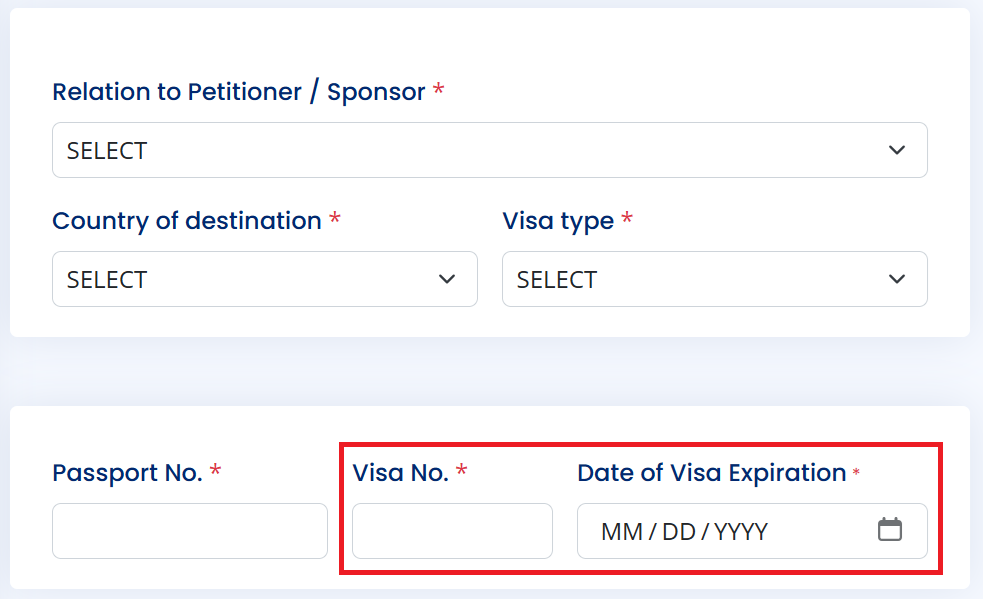Focus the Passport No. text field

pyautogui.click(x=190, y=531)
